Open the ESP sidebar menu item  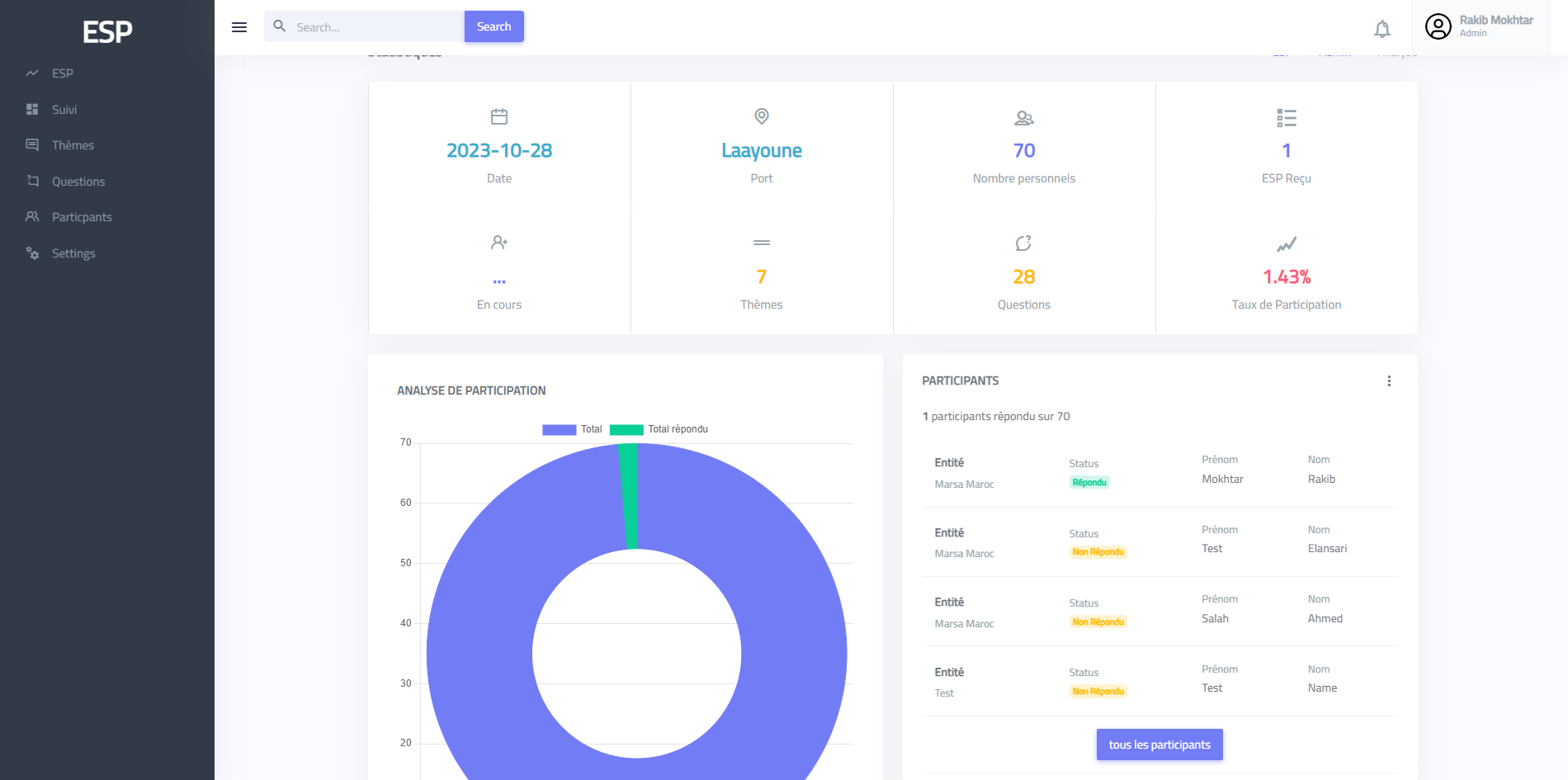point(62,73)
